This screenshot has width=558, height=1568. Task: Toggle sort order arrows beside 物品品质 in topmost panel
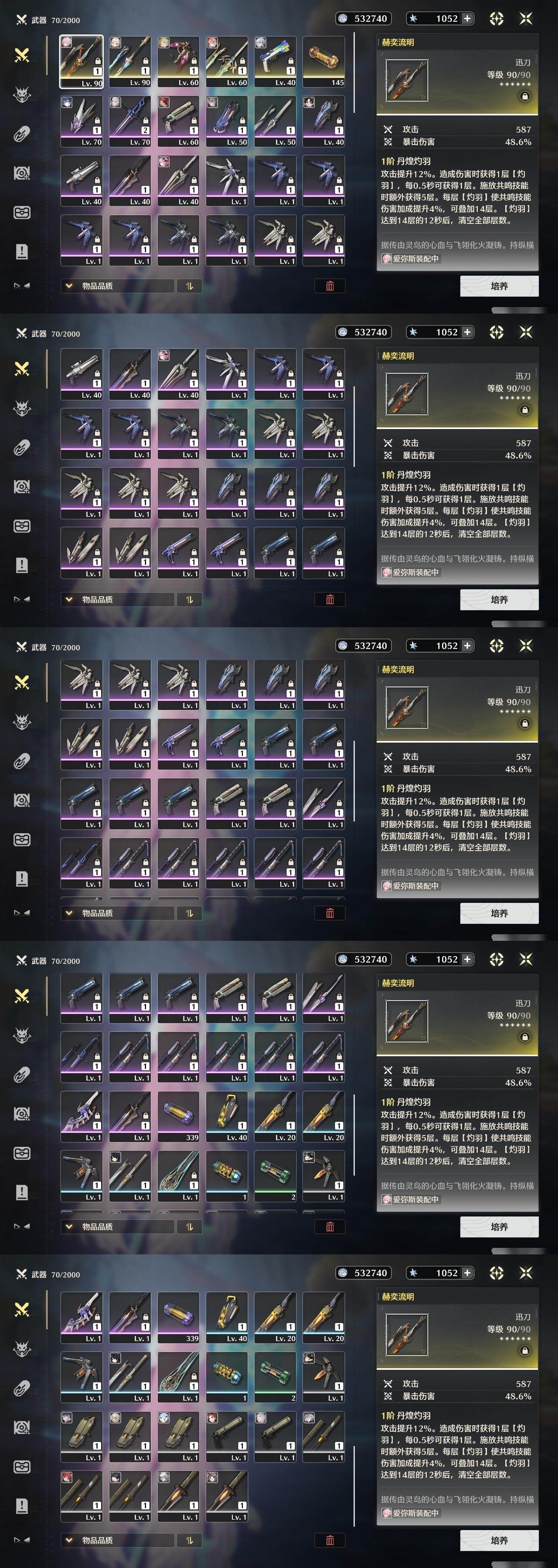click(190, 285)
